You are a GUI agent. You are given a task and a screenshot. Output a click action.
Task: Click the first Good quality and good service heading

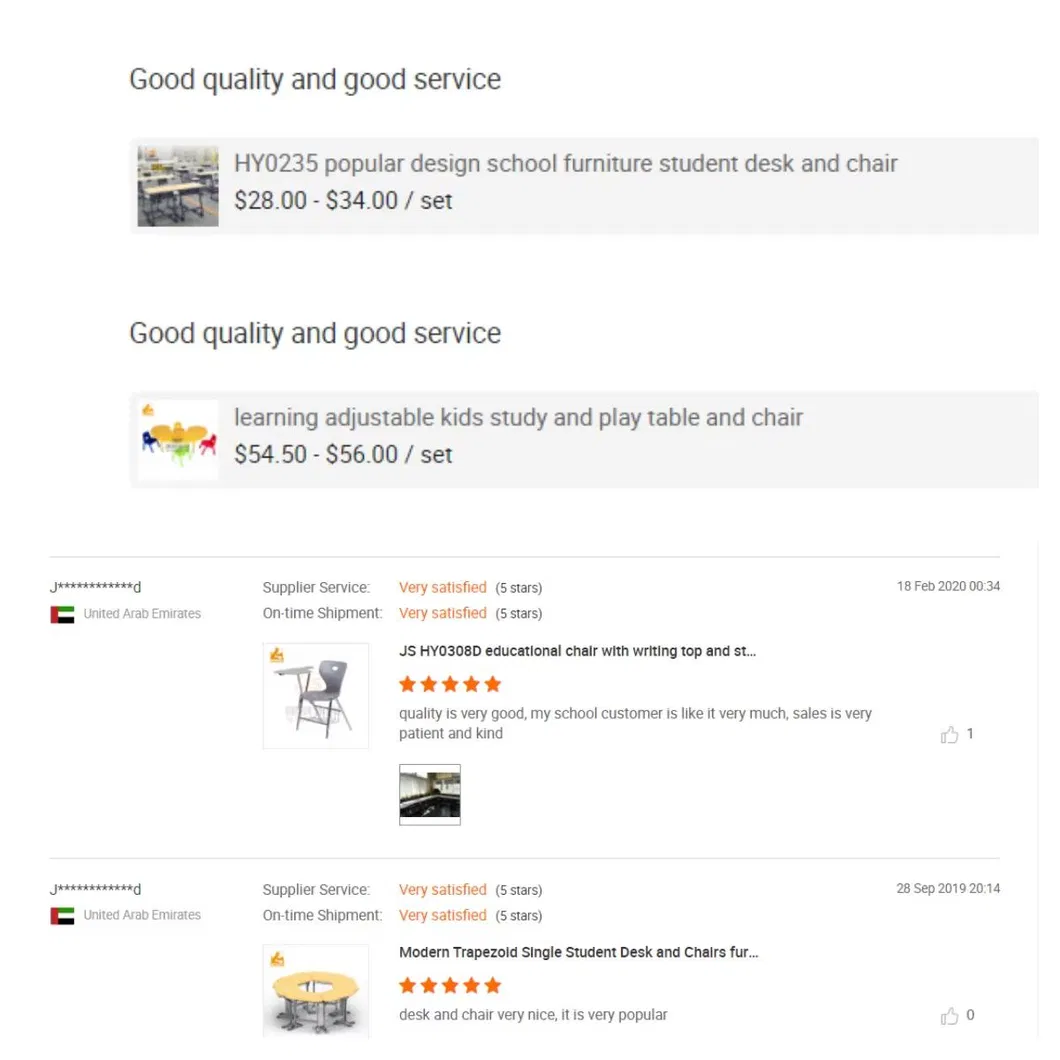(315, 80)
